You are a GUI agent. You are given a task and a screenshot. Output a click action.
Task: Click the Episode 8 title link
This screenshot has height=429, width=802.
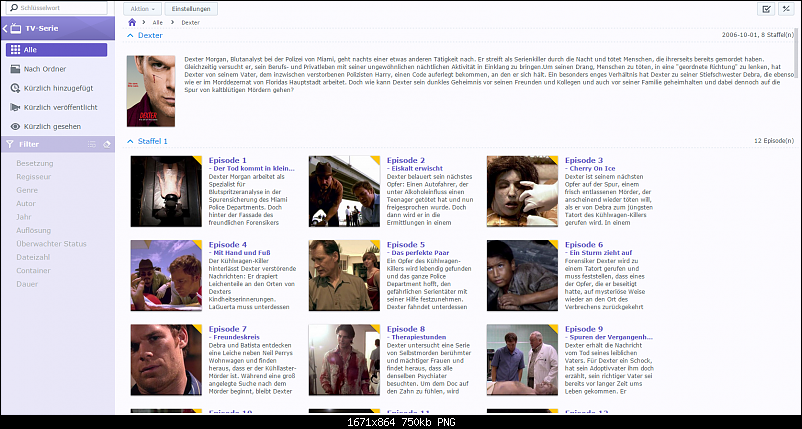coord(406,329)
